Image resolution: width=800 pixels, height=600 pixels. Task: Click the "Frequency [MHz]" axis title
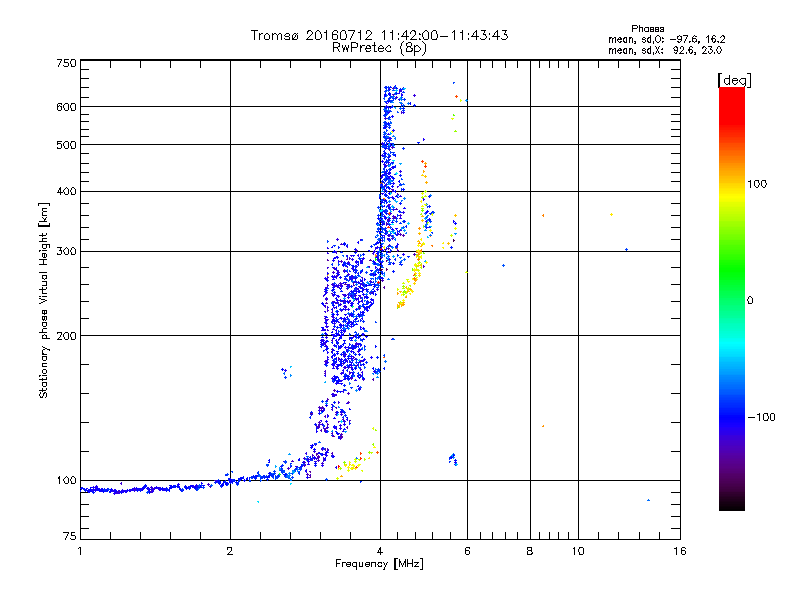[379, 564]
